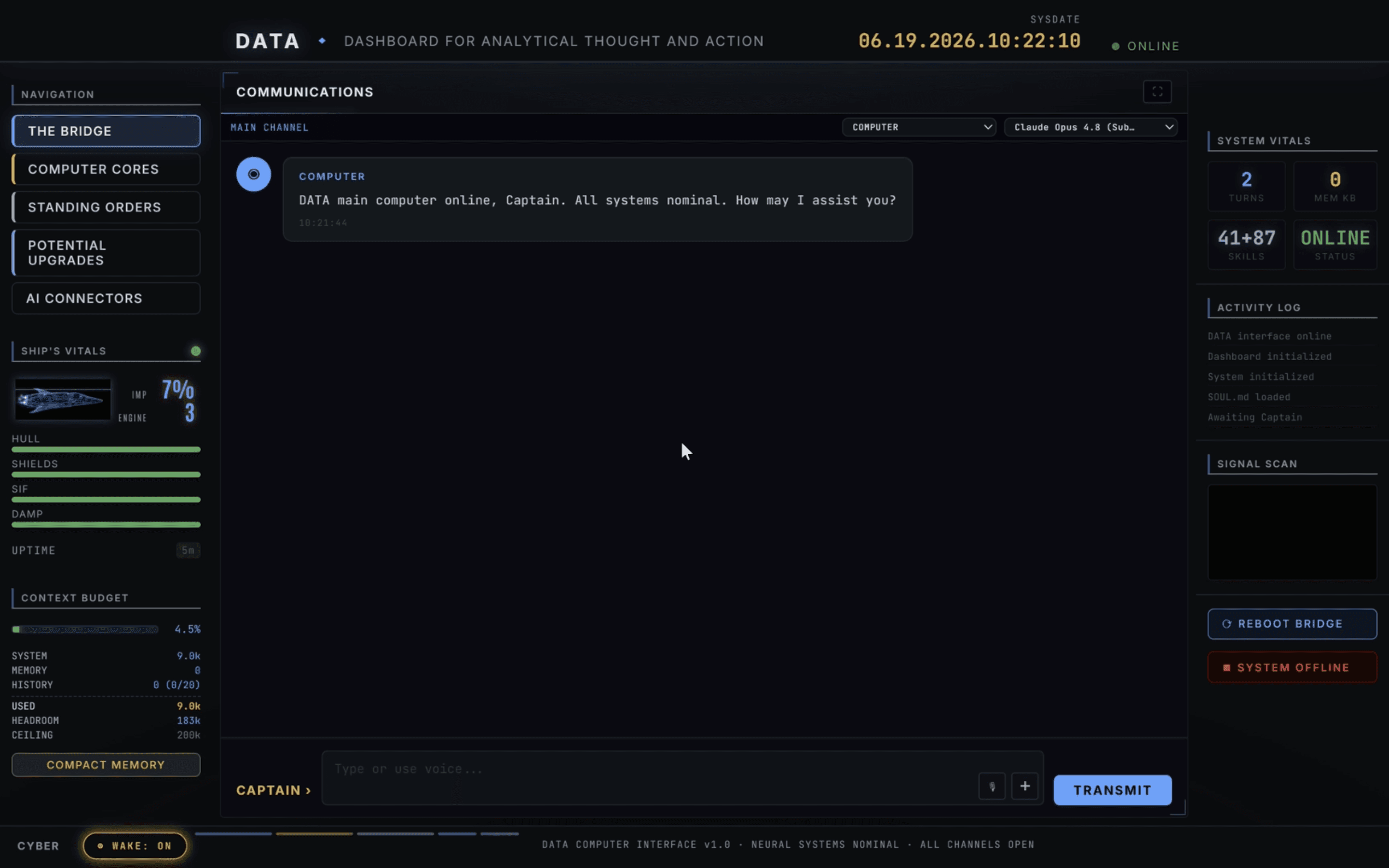1389x868 pixels.
Task: Click the SHIELDS status bar
Action: (x=106, y=475)
